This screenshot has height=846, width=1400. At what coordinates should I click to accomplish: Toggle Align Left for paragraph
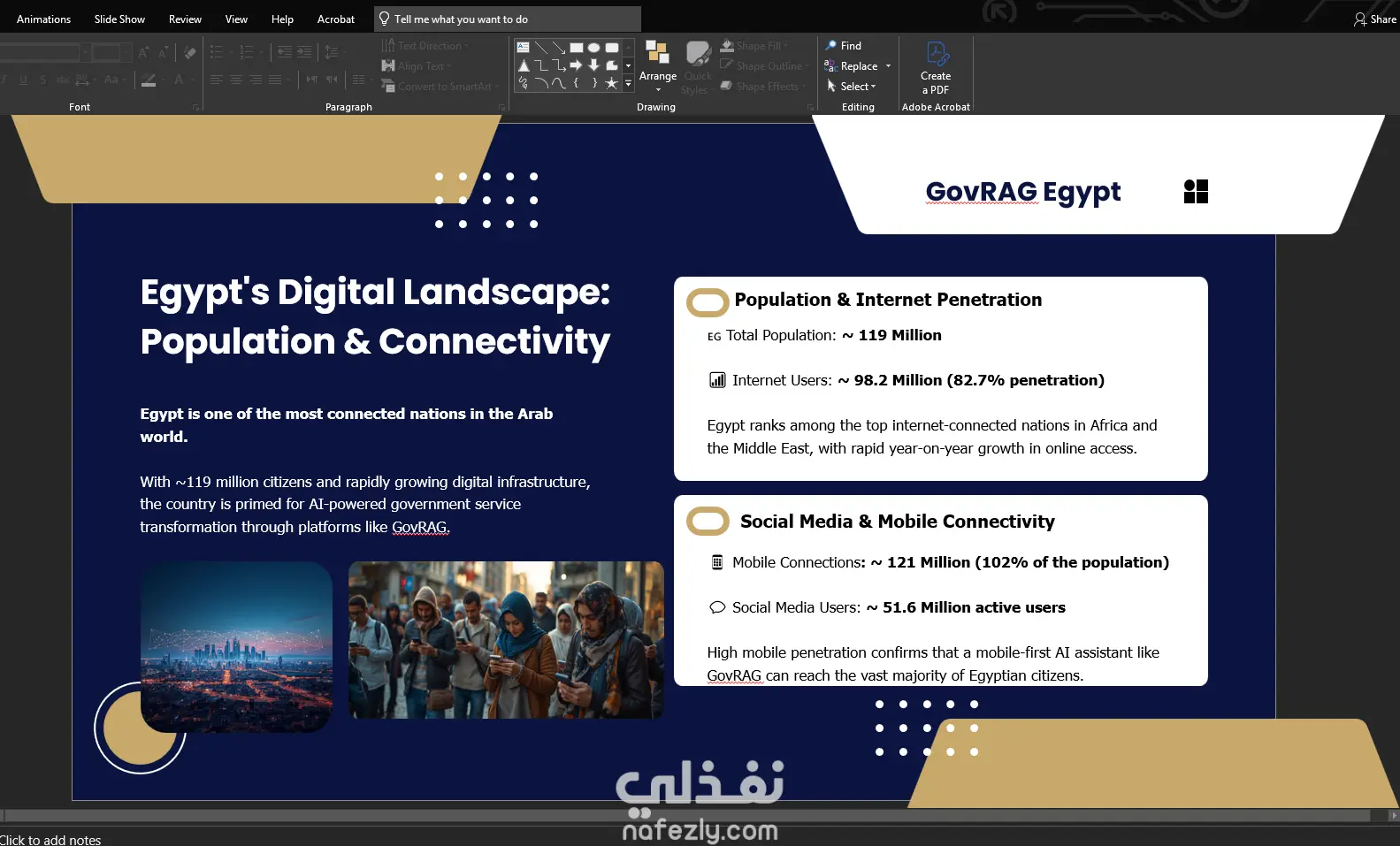[216, 80]
